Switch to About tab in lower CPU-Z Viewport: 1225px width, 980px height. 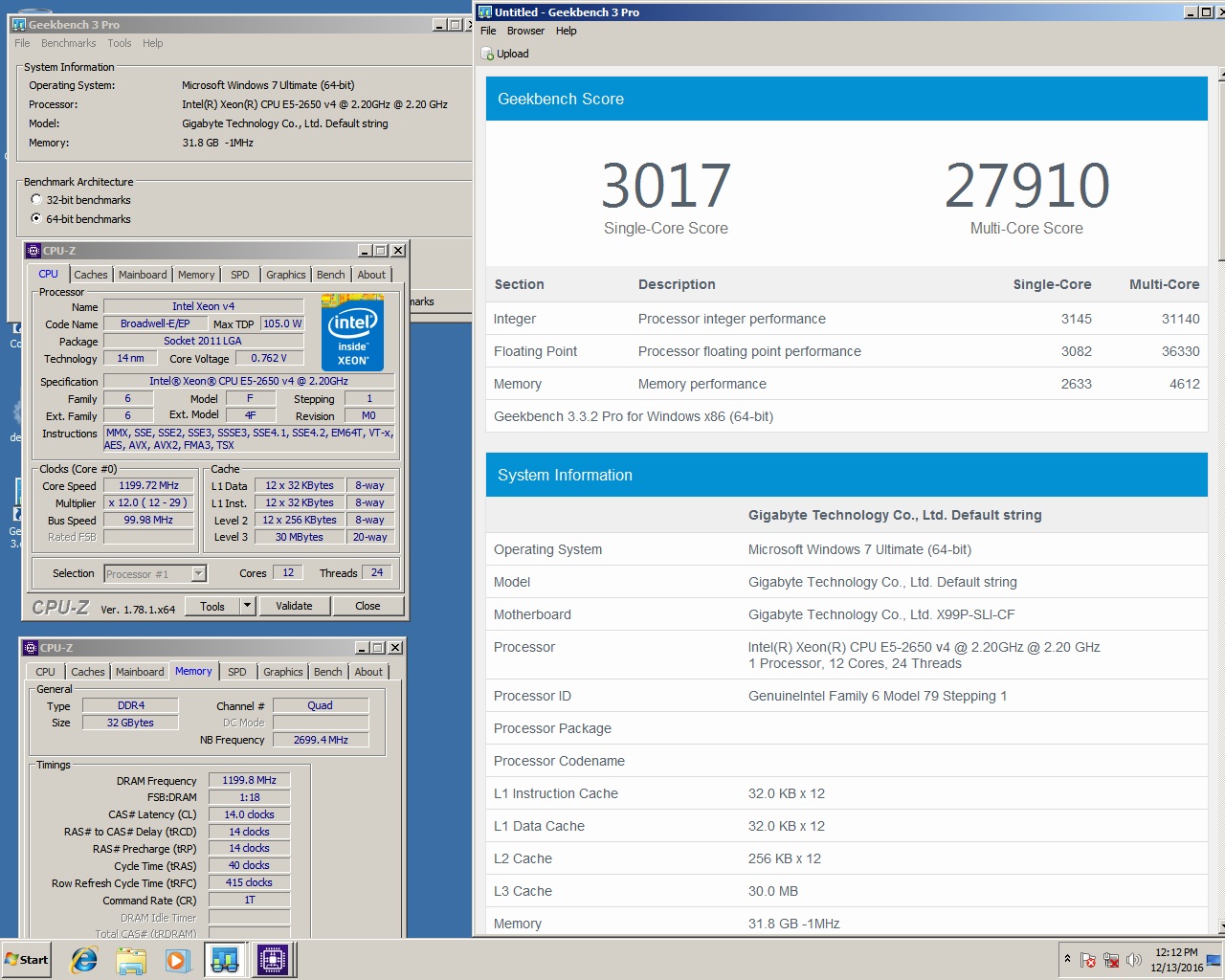pyautogui.click(x=368, y=672)
